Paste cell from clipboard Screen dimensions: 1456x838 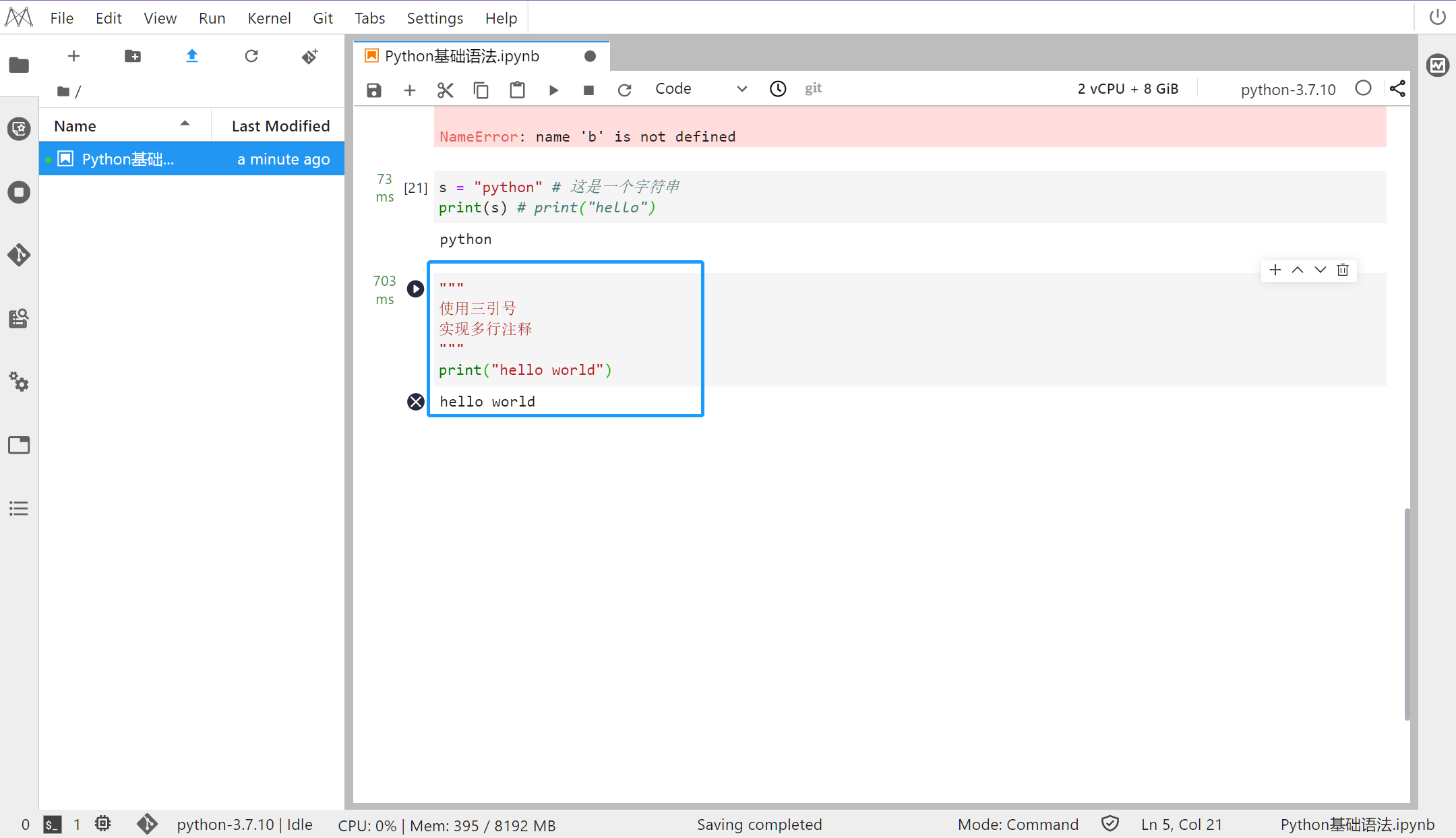[x=517, y=90]
